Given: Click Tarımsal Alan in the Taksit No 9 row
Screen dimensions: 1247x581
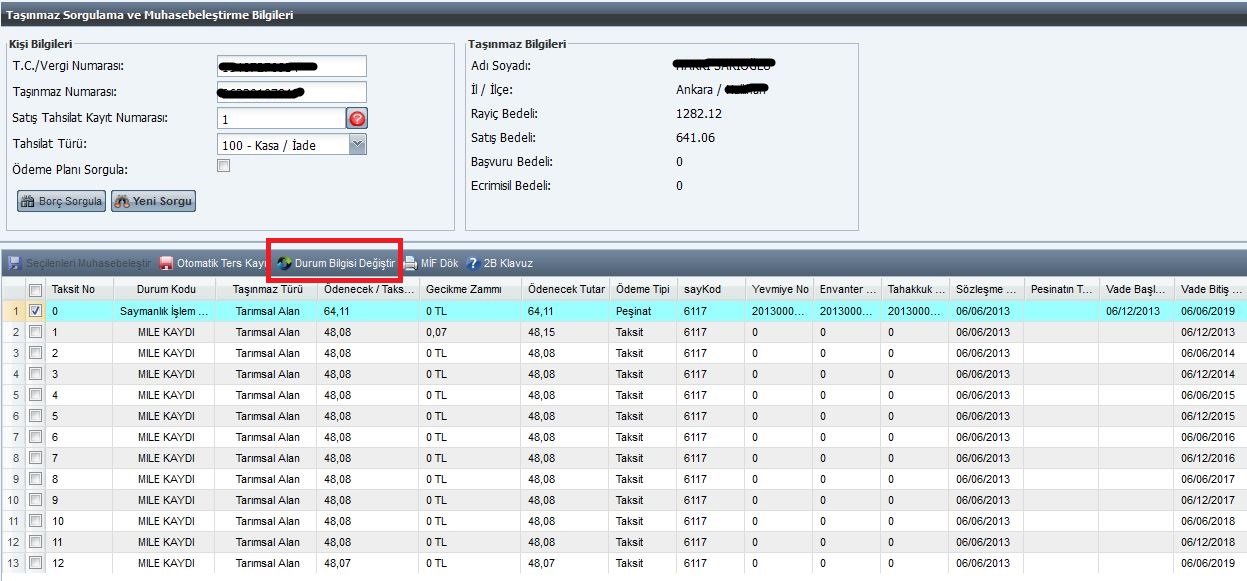Looking at the screenshot, I should (x=268, y=500).
